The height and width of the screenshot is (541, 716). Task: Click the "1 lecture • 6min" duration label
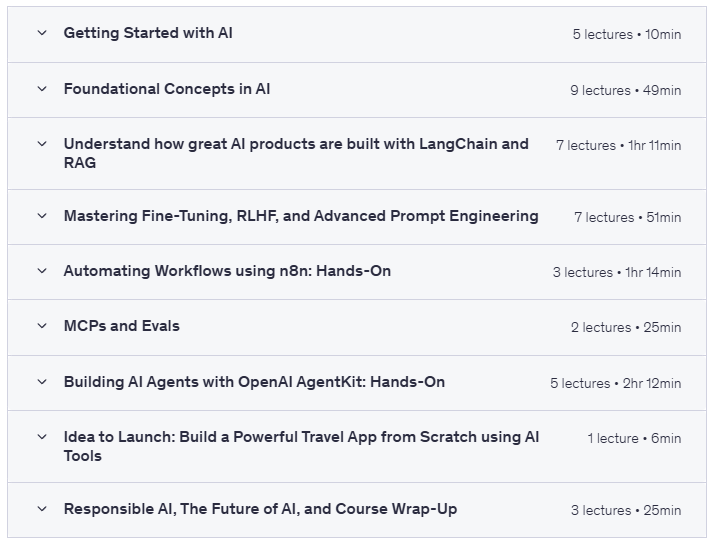[x=634, y=438]
